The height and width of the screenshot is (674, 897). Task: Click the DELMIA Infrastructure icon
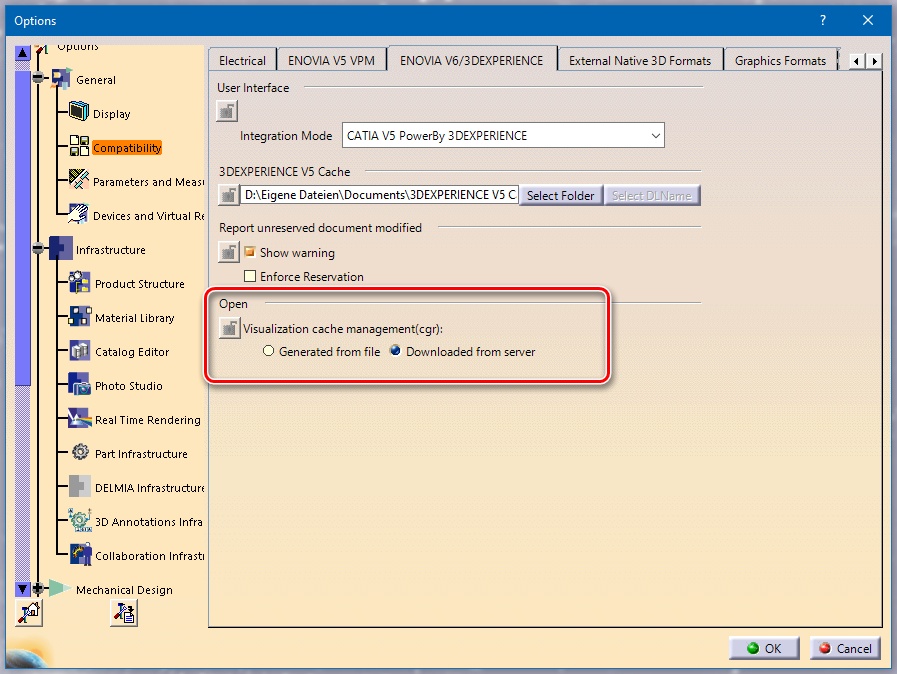click(x=80, y=486)
